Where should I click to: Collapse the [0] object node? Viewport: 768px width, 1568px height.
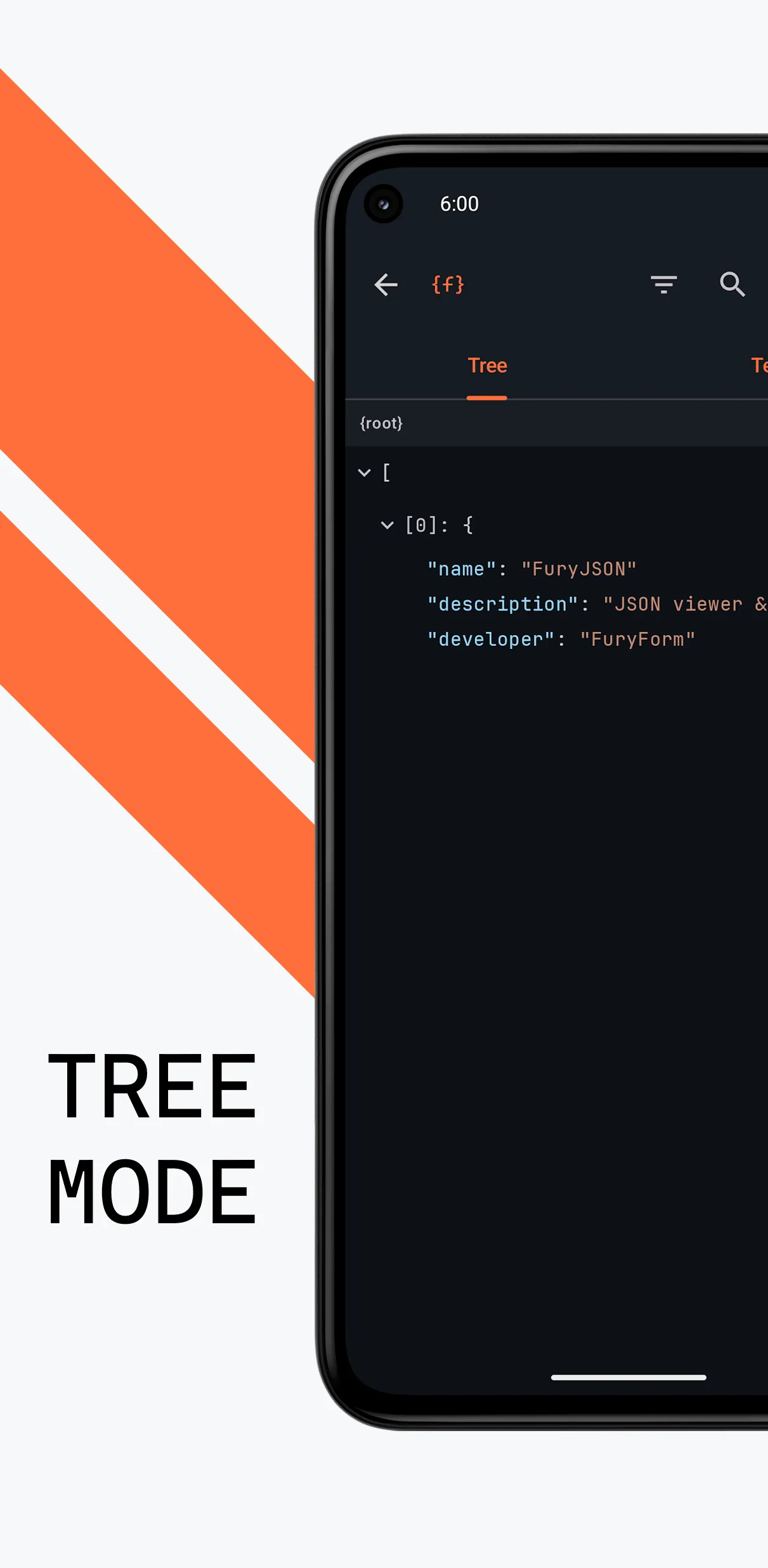387,525
